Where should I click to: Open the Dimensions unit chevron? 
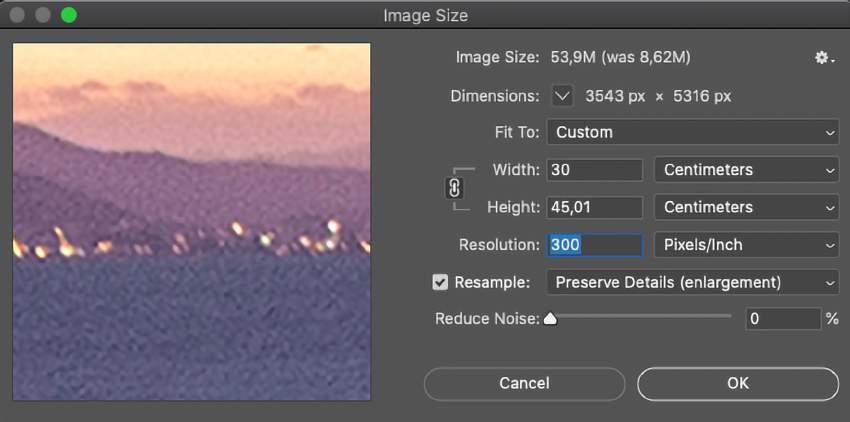point(563,96)
